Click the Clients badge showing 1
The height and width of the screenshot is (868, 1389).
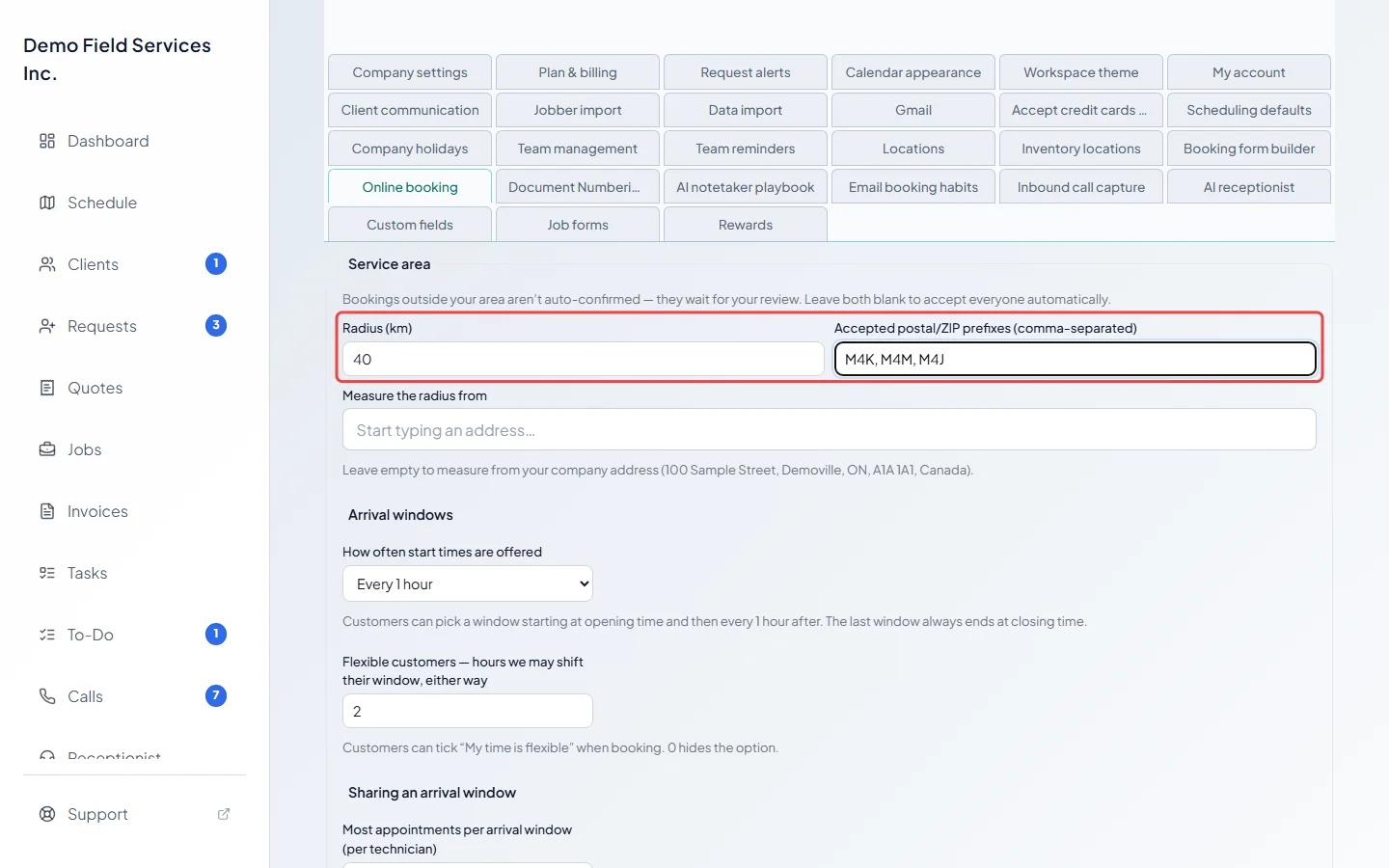216,263
